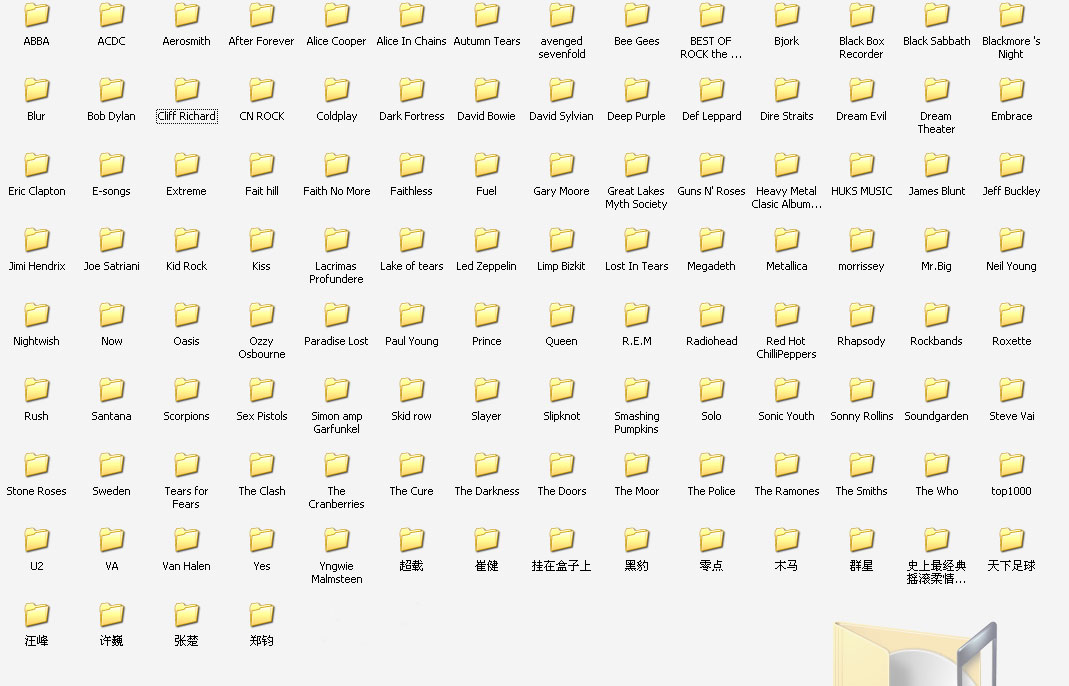Image resolution: width=1069 pixels, height=686 pixels.
Task: Select the "Neil Young" folder name
Action: (x=1011, y=266)
